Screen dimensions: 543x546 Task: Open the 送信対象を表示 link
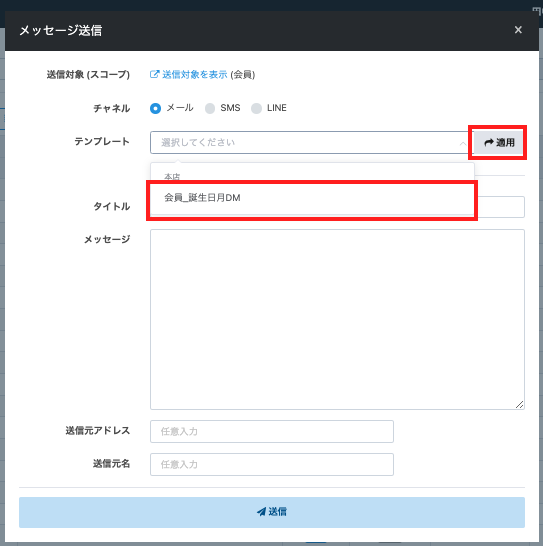[188, 75]
